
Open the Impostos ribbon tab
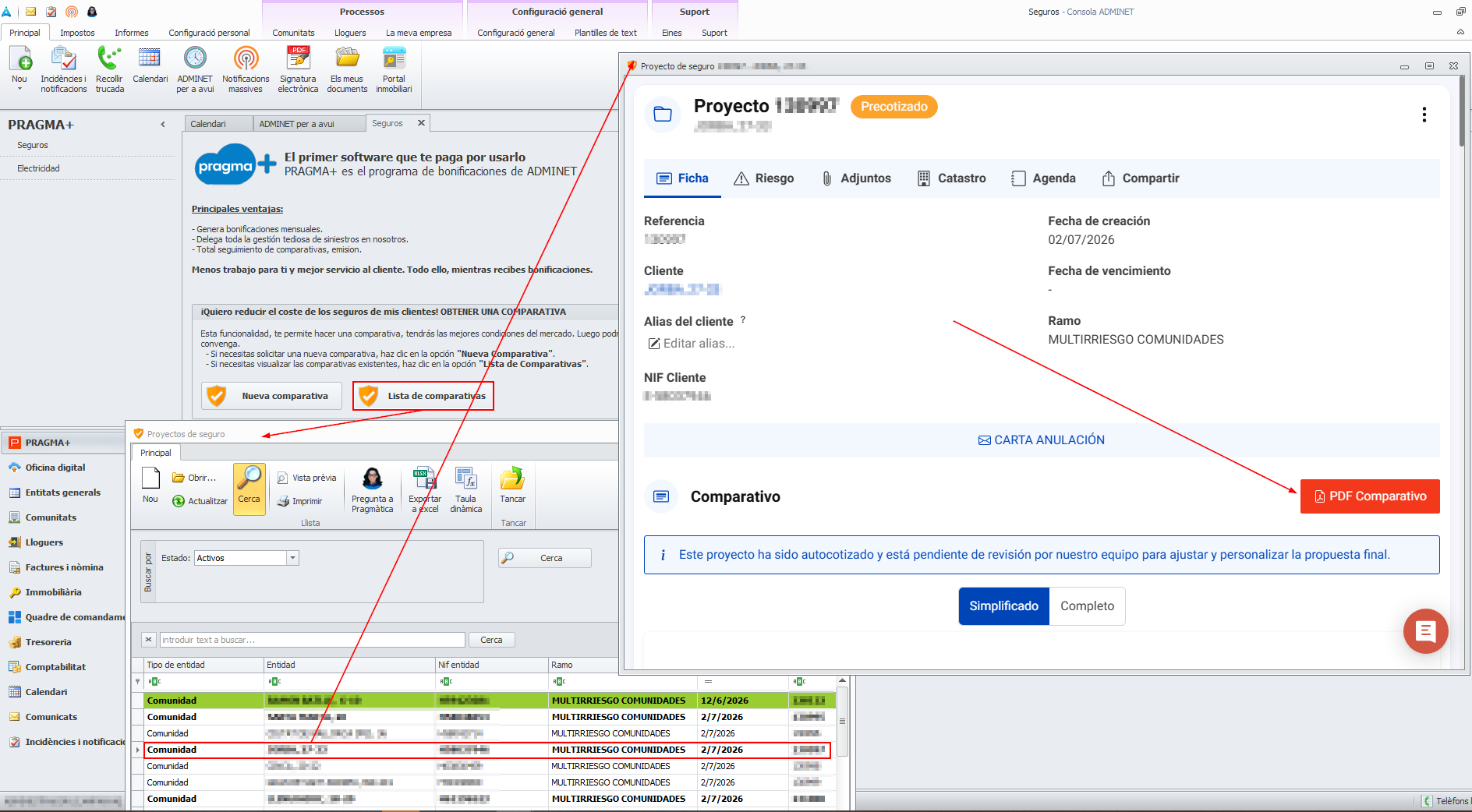click(x=77, y=33)
